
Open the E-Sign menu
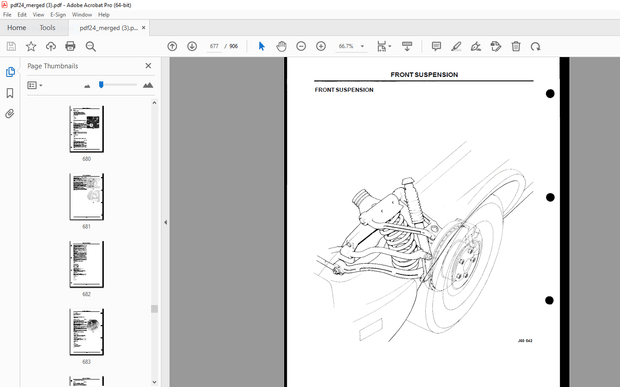pyautogui.click(x=58, y=15)
